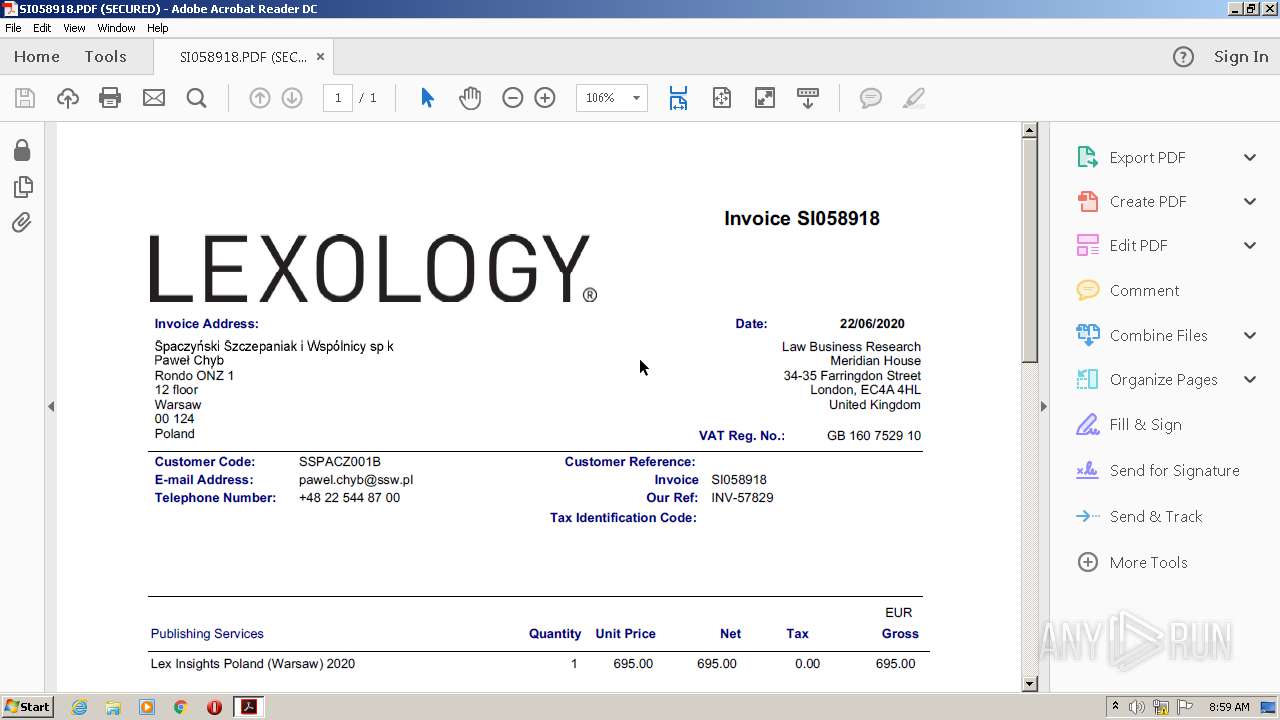Open Fill & Sign tool

[1145, 424]
